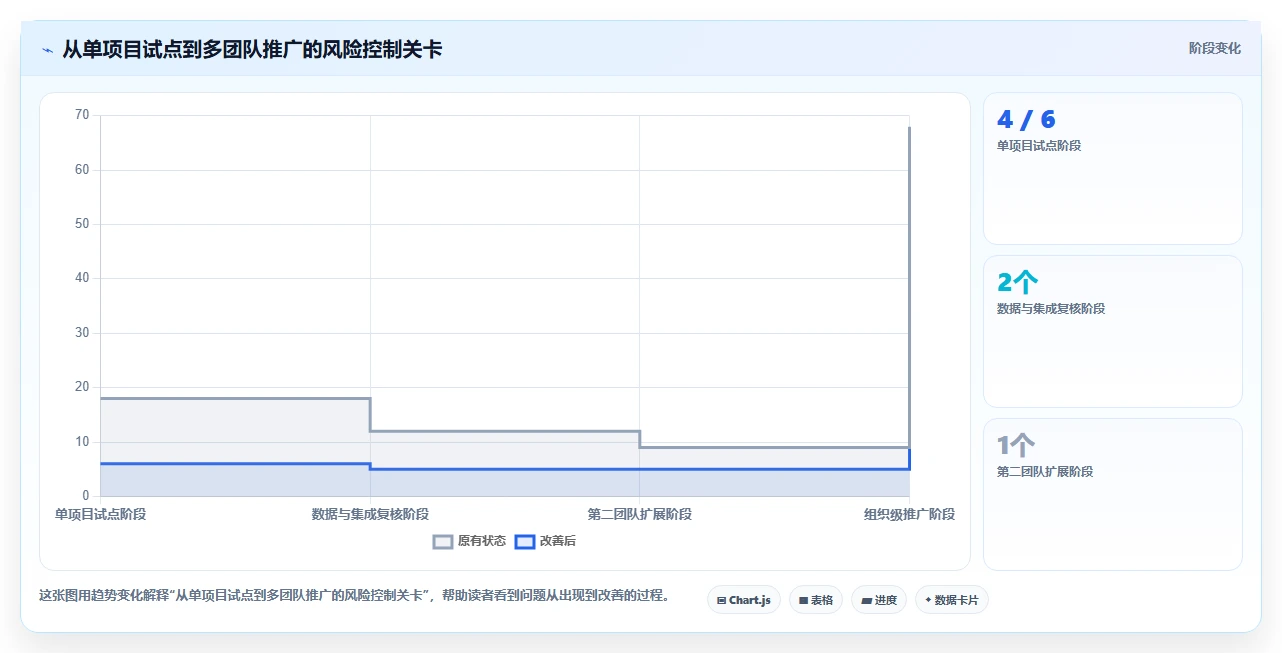The height and width of the screenshot is (653, 1282).
Task: Click the 组织级推广阶段 x-axis label
Action: coord(909,514)
